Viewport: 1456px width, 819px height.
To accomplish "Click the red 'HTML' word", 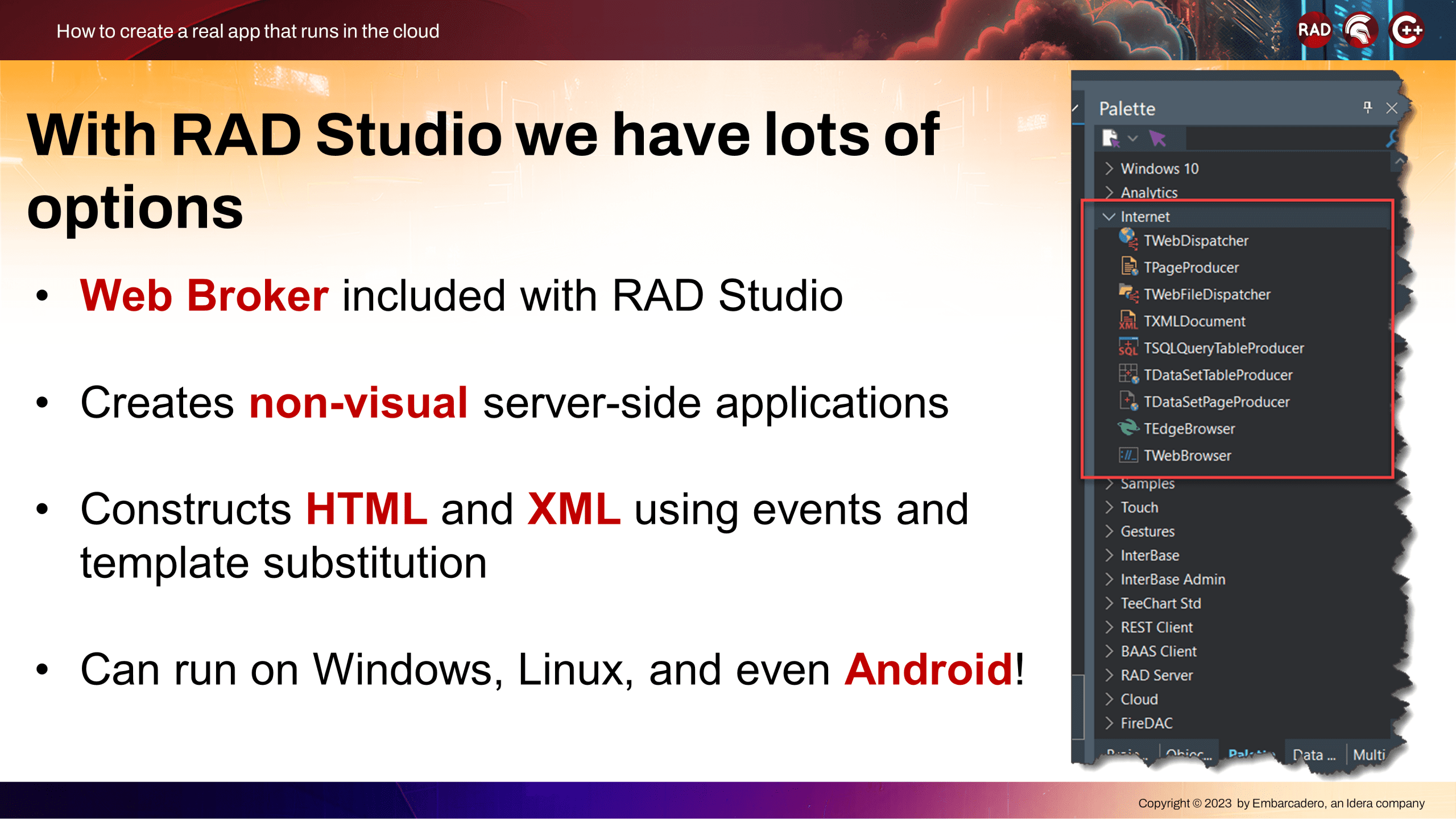I will pos(366,508).
